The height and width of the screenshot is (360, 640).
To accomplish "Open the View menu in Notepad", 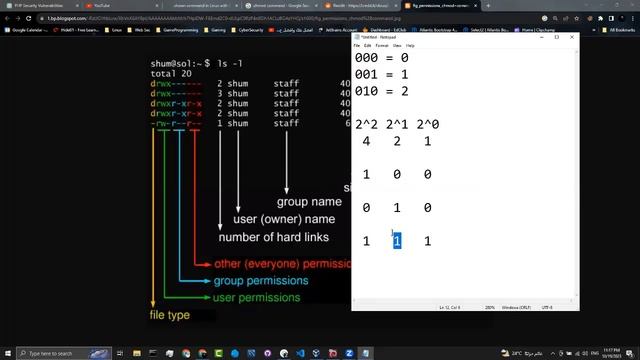I will (x=397, y=46).
